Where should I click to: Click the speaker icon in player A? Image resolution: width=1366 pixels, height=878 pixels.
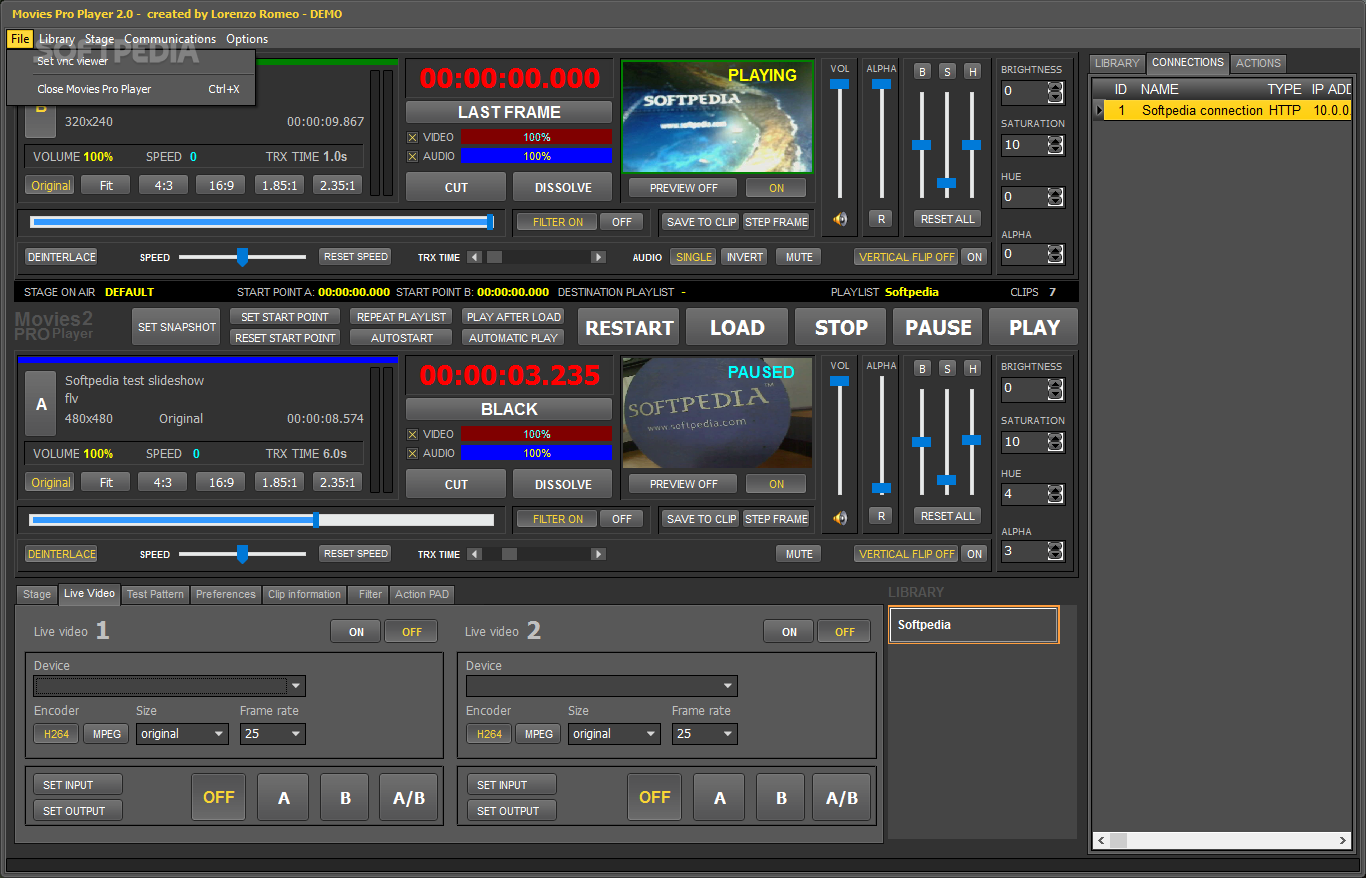[x=840, y=517]
